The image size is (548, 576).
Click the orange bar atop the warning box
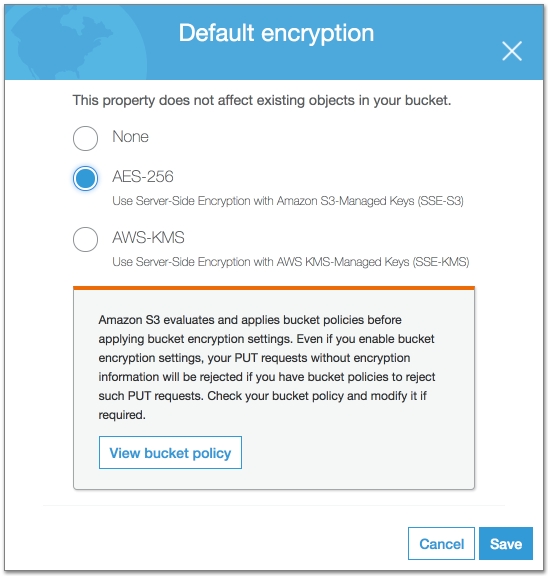click(274, 288)
